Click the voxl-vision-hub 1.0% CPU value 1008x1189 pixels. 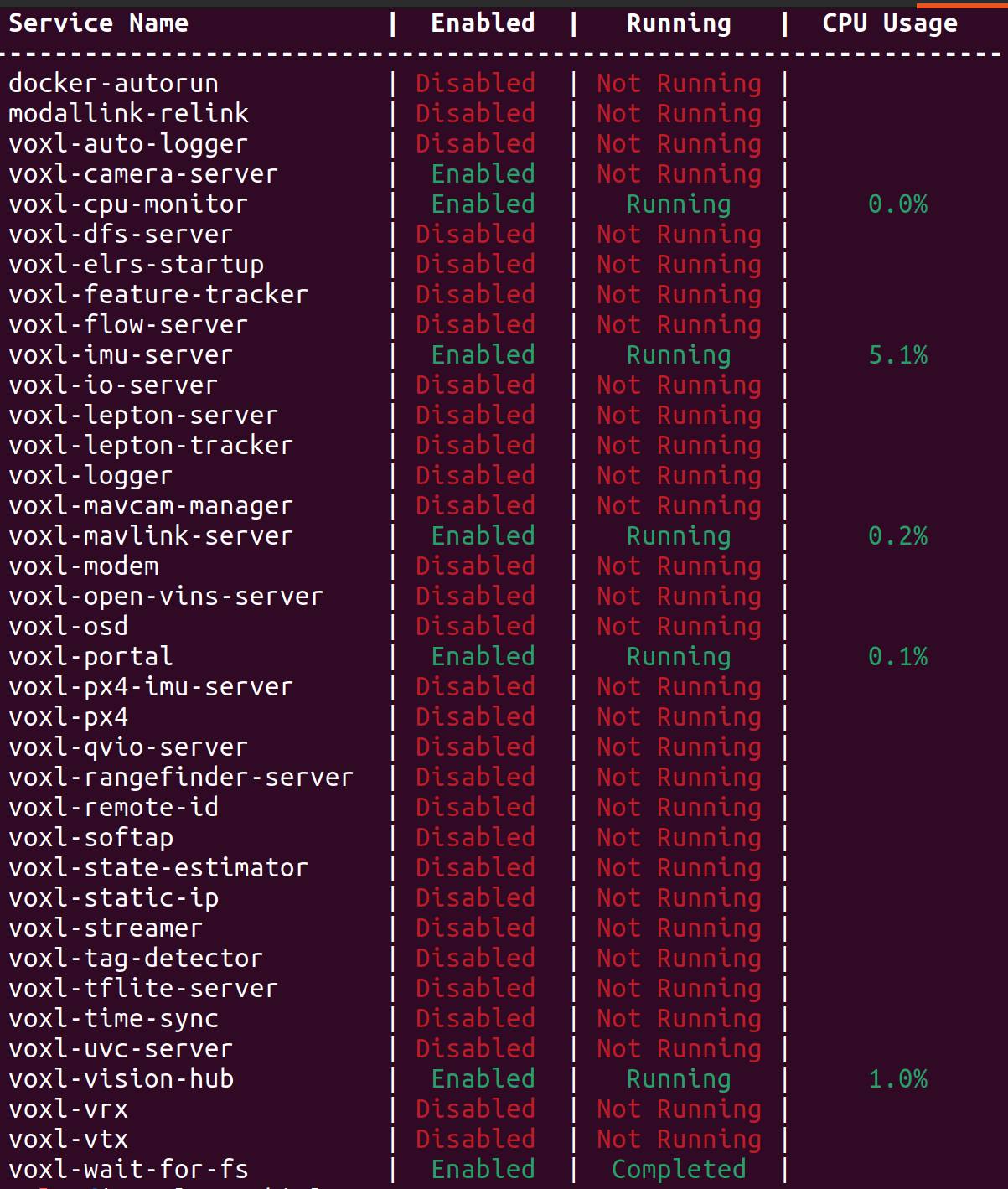pos(898,1079)
